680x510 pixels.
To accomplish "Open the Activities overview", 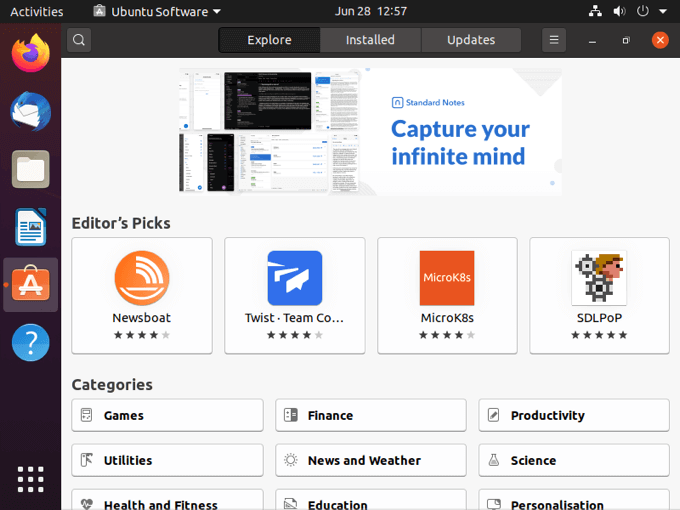I will [x=37, y=12].
